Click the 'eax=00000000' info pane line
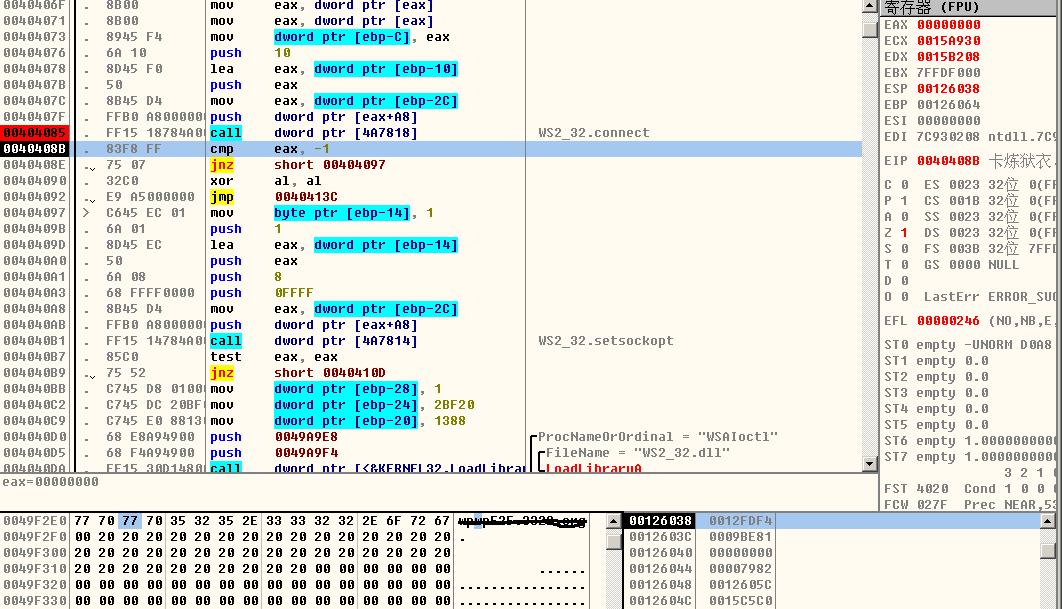The width and height of the screenshot is (1062, 609). pyautogui.click(x=50, y=482)
